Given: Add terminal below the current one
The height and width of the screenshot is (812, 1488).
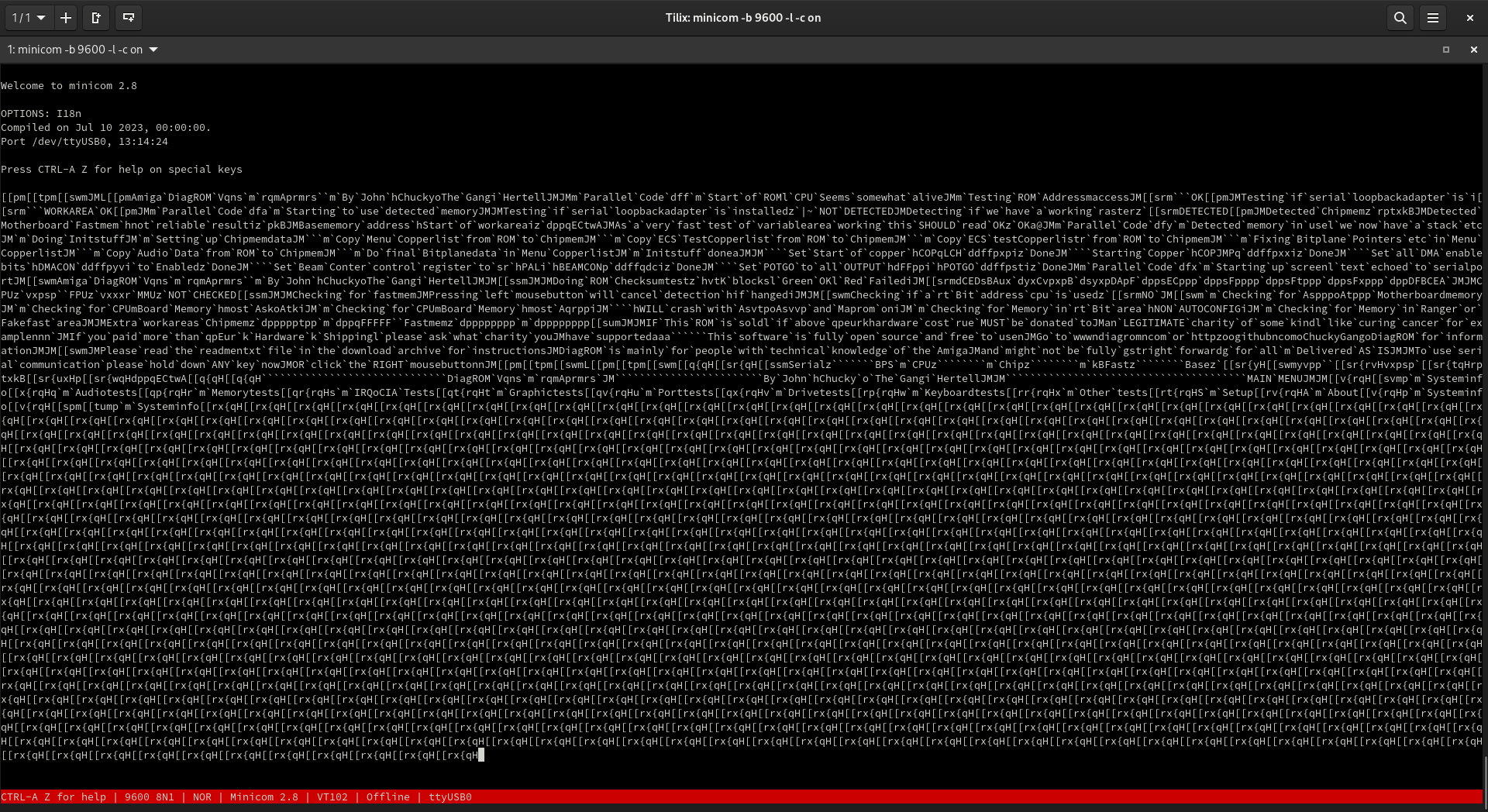Looking at the screenshot, I should 129,17.
